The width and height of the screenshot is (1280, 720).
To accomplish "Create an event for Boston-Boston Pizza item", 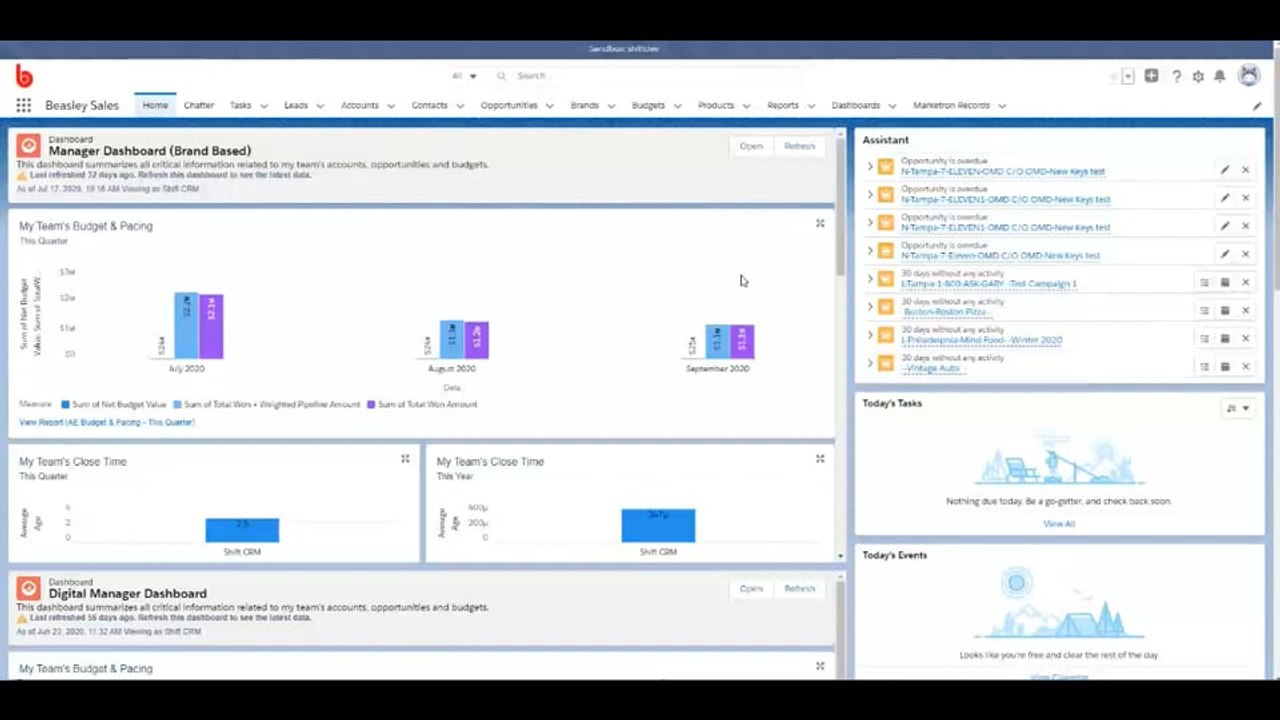I will pos(1225,310).
